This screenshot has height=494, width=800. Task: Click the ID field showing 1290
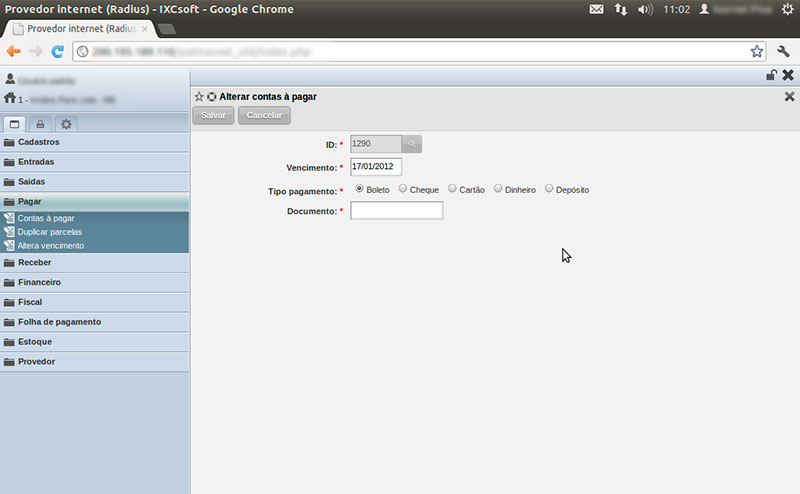pos(376,144)
